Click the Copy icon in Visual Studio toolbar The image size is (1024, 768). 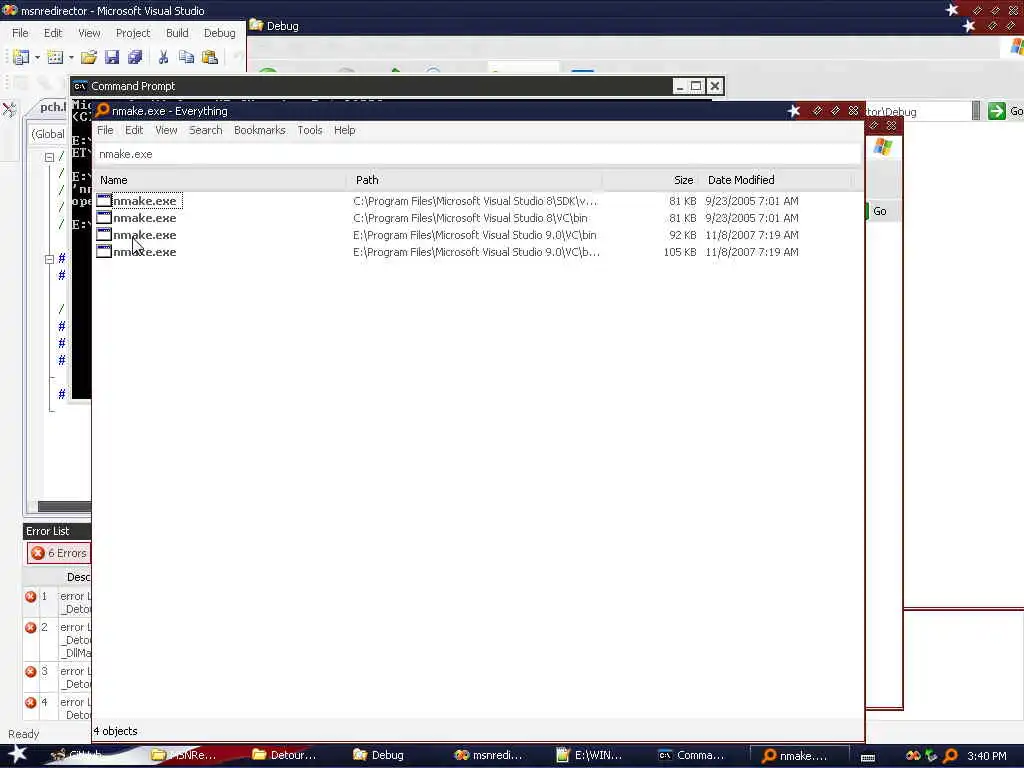[187, 57]
